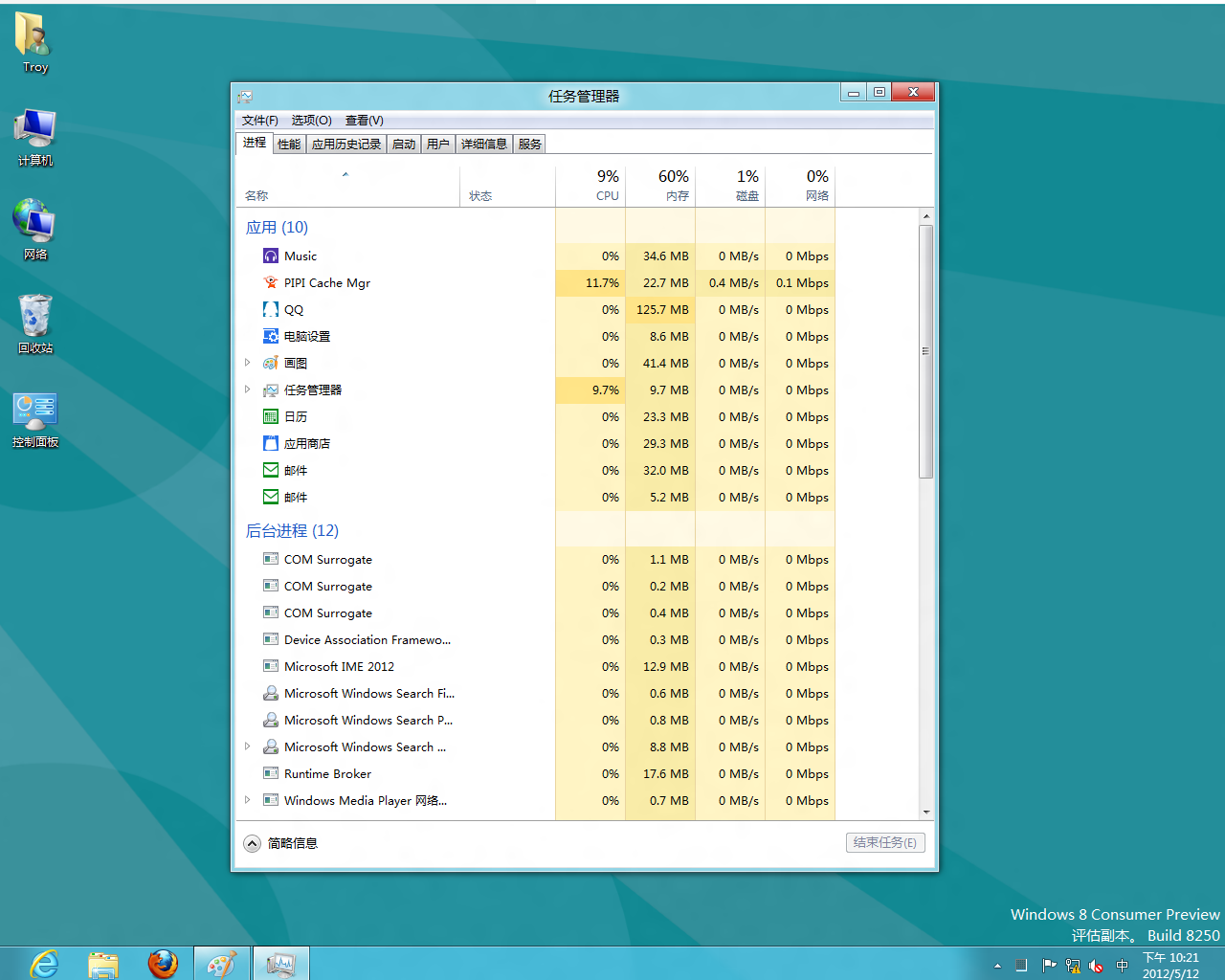Click Action Center flag tray icon

tap(1049, 966)
